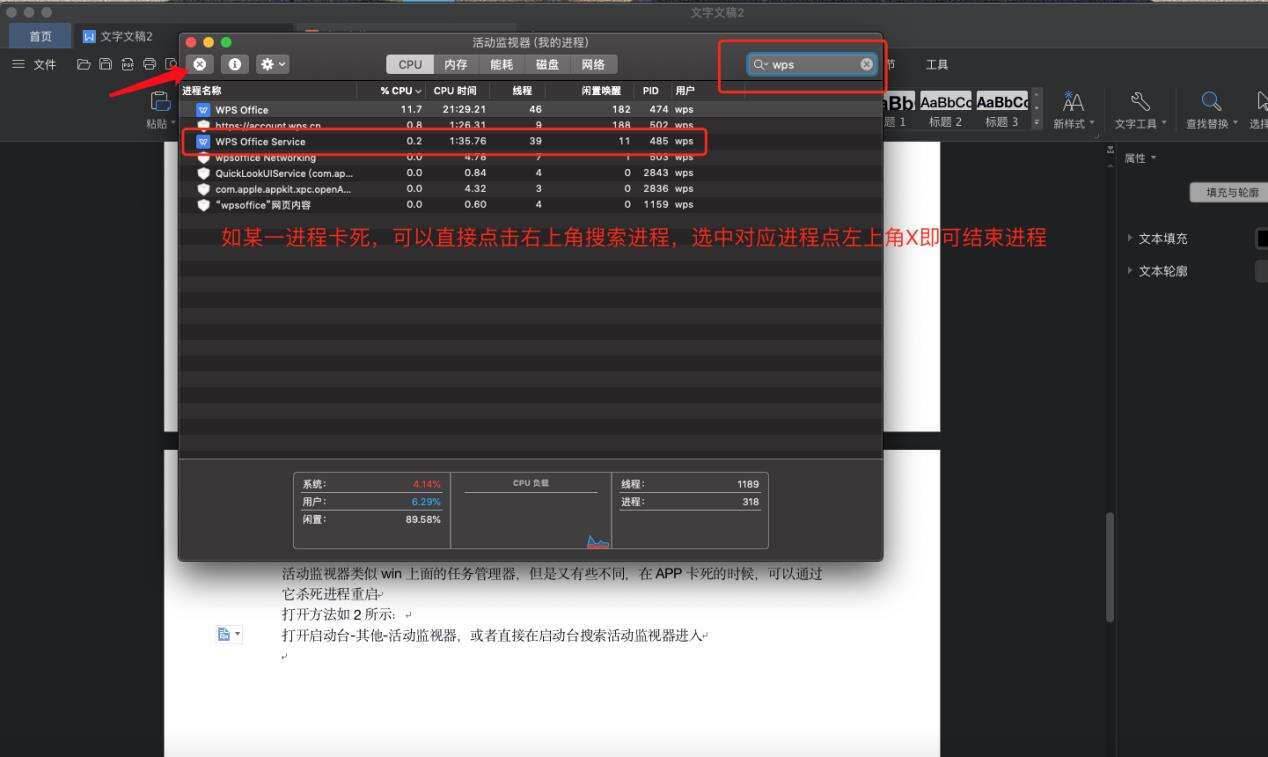This screenshot has width=1268, height=757.
Task: Sort by PID column header
Action: point(651,91)
